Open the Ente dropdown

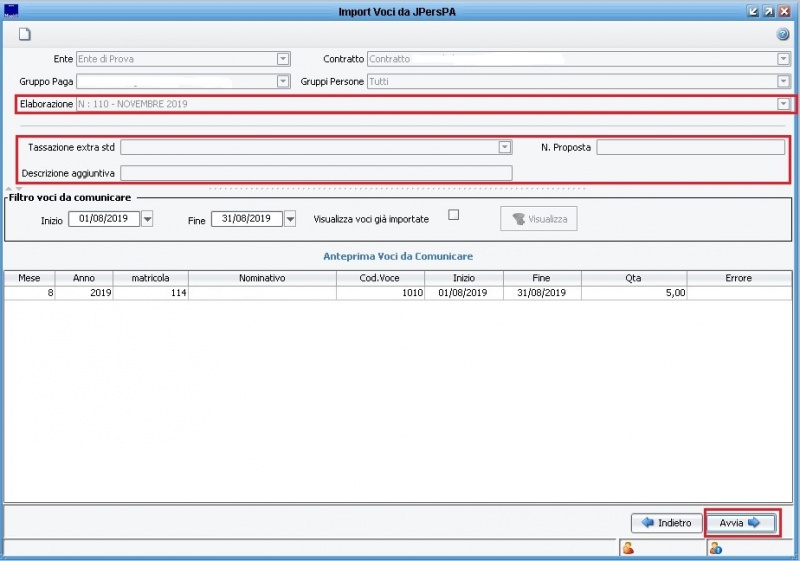click(x=283, y=59)
